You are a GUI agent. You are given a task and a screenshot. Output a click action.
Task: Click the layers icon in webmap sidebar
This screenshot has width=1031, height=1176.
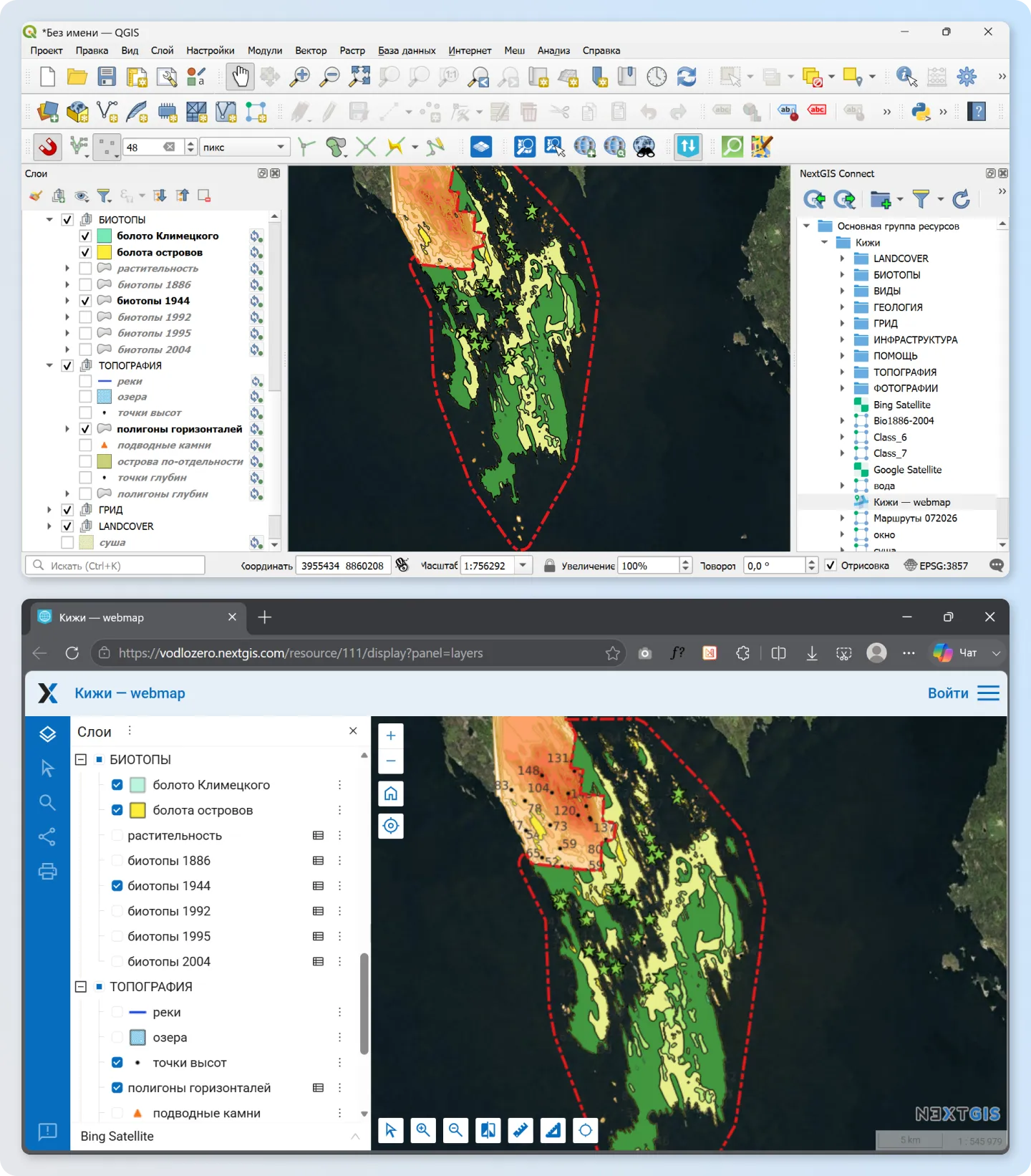coord(47,734)
